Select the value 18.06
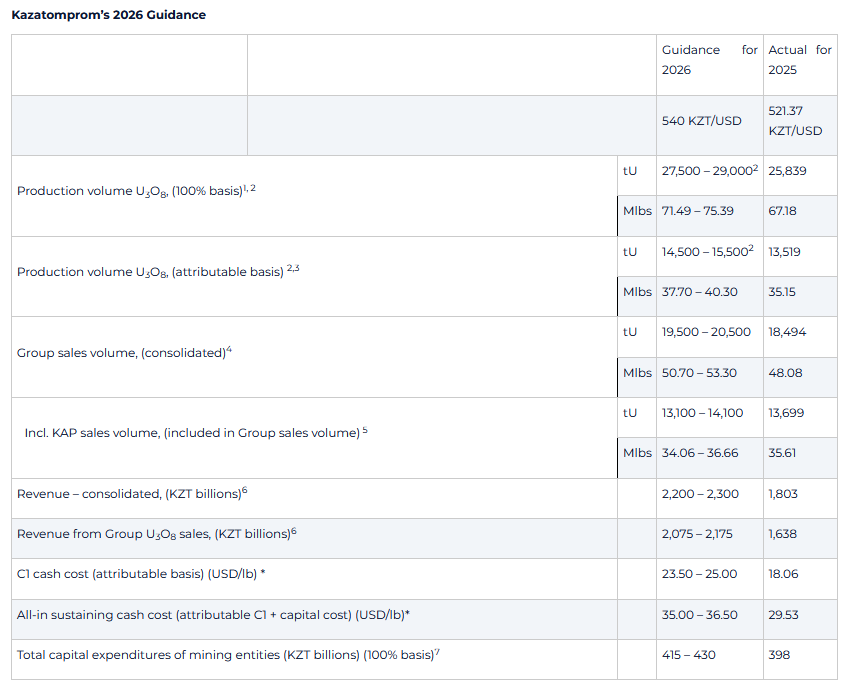The image size is (851, 683). 783,574
